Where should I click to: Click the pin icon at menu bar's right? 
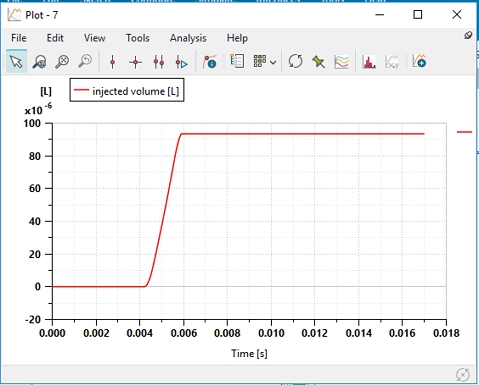pyautogui.click(x=468, y=35)
